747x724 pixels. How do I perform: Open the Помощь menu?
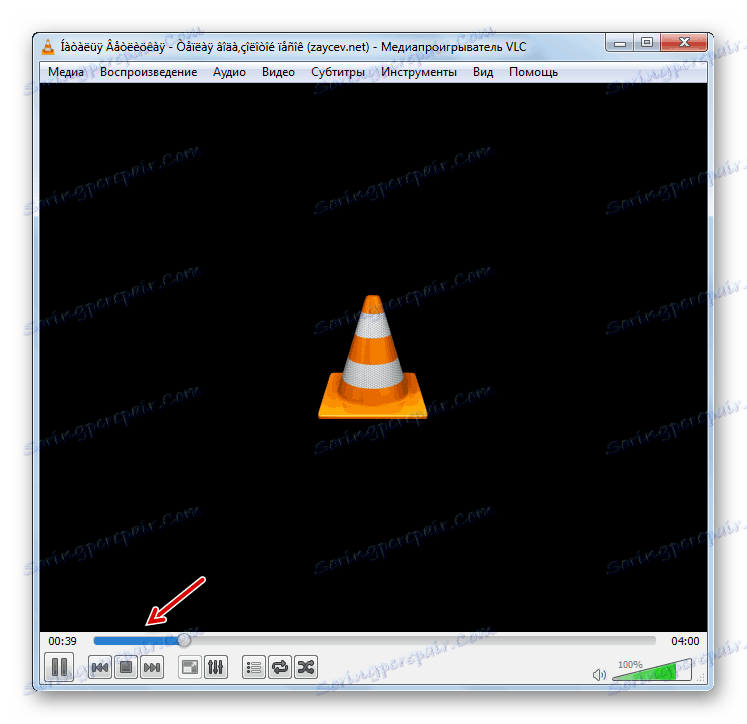tap(533, 72)
